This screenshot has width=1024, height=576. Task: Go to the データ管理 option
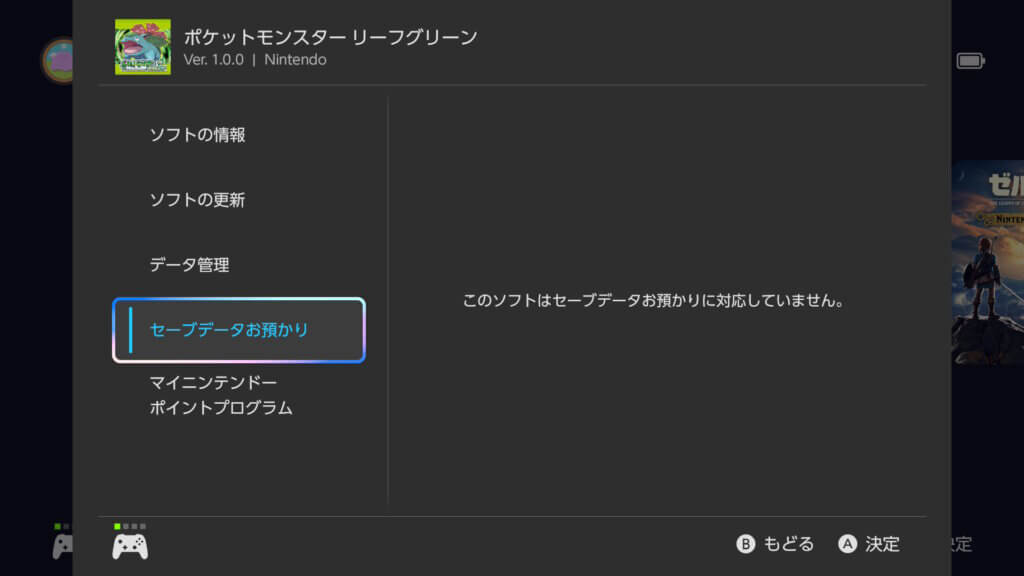tap(189, 265)
